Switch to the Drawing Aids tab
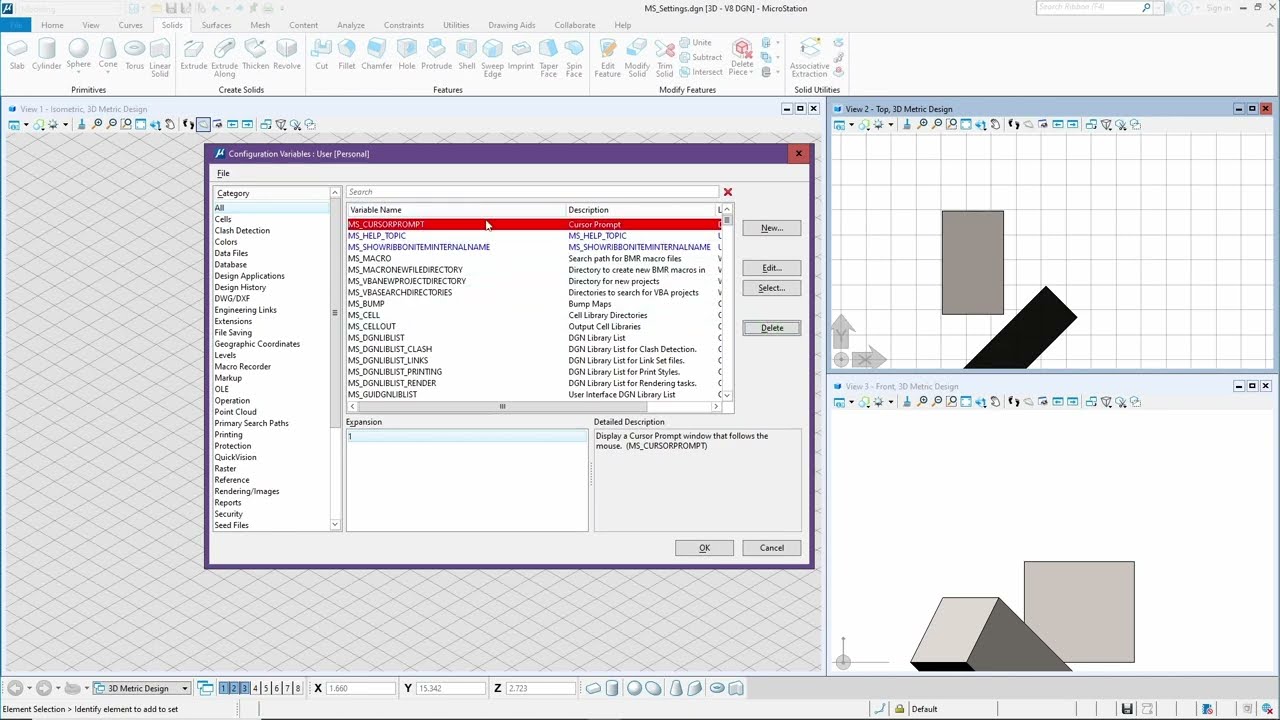1280x720 pixels. coord(511,25)
